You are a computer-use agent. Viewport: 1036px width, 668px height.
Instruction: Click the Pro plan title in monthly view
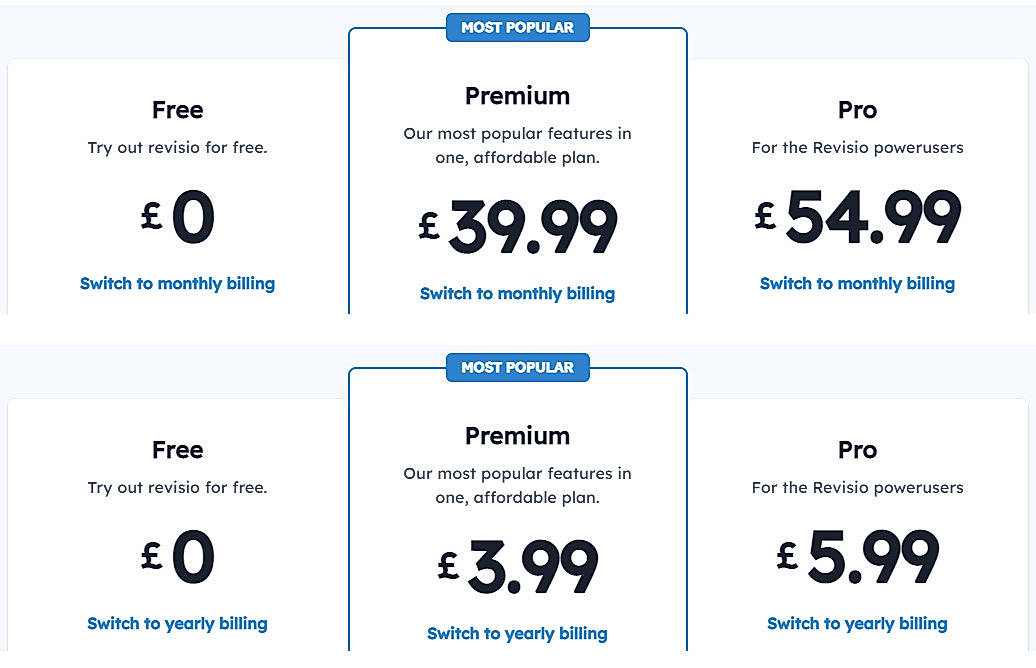857,450
